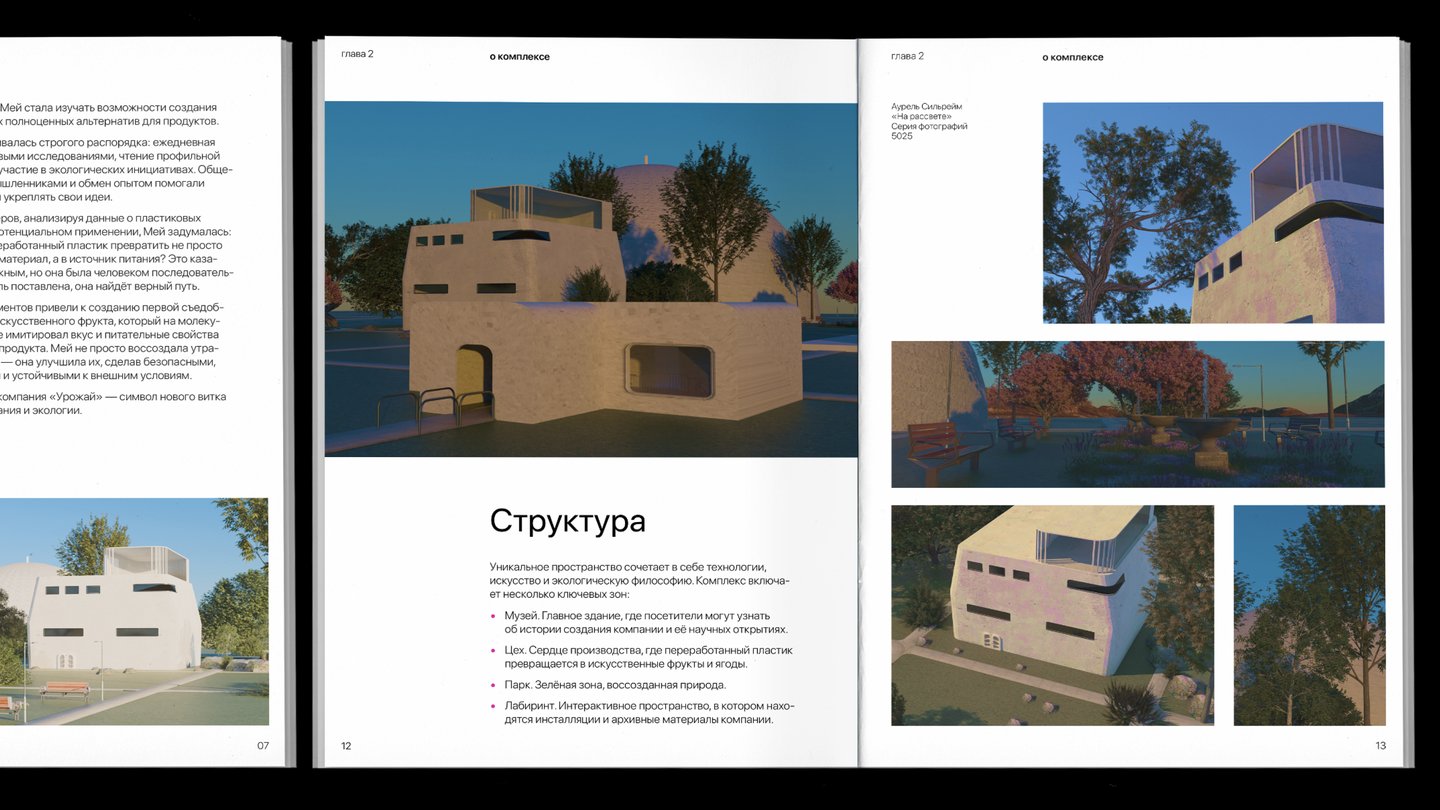Select "глава 2" header on page 12
Screen dimensions: 1440x810
coord(357,54)
